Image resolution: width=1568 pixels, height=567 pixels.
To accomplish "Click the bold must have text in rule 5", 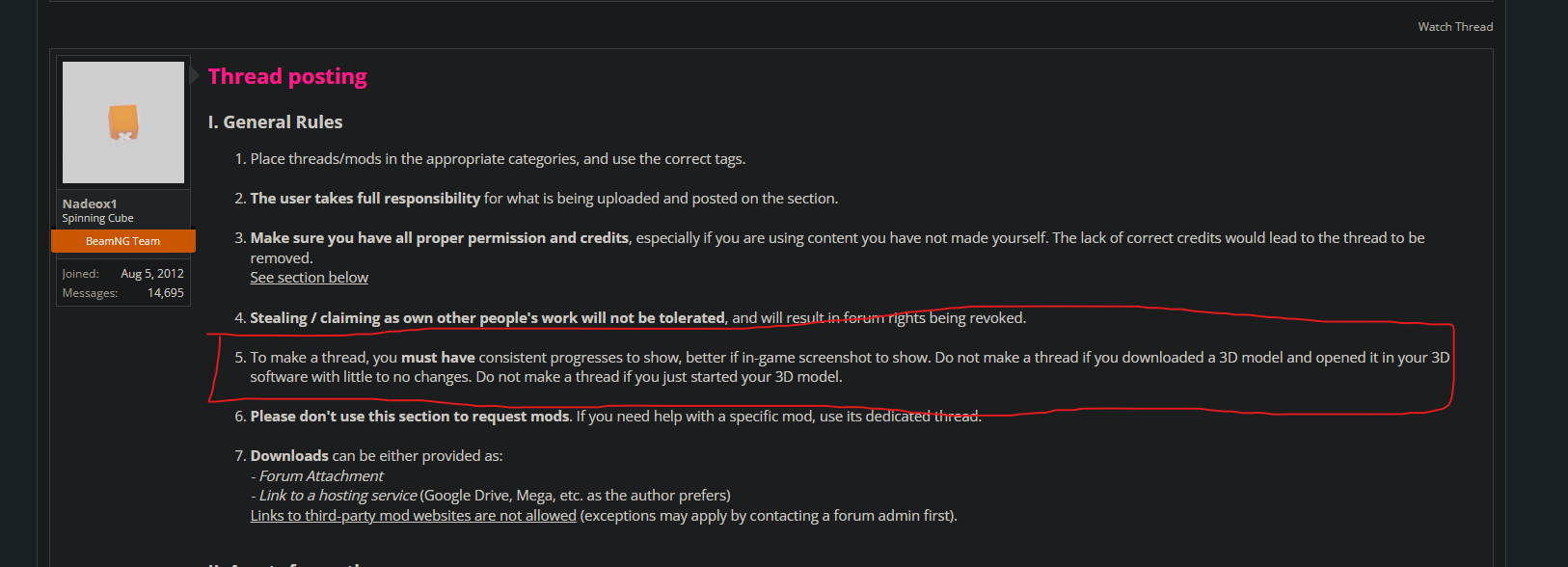I will click(438, 358).
